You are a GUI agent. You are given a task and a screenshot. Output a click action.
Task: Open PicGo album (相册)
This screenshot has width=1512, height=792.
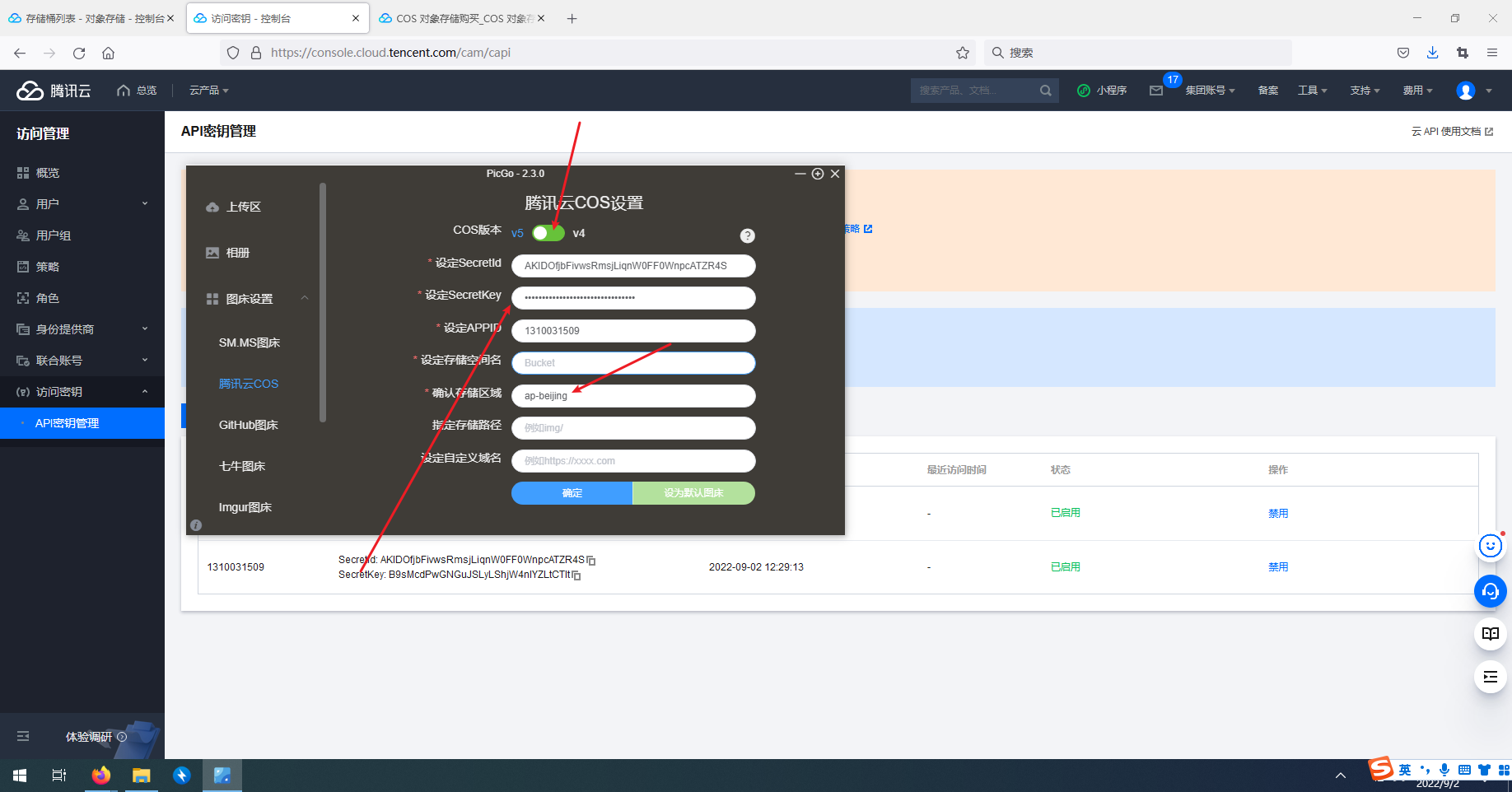pyautogui.click(x=228, y=253)
